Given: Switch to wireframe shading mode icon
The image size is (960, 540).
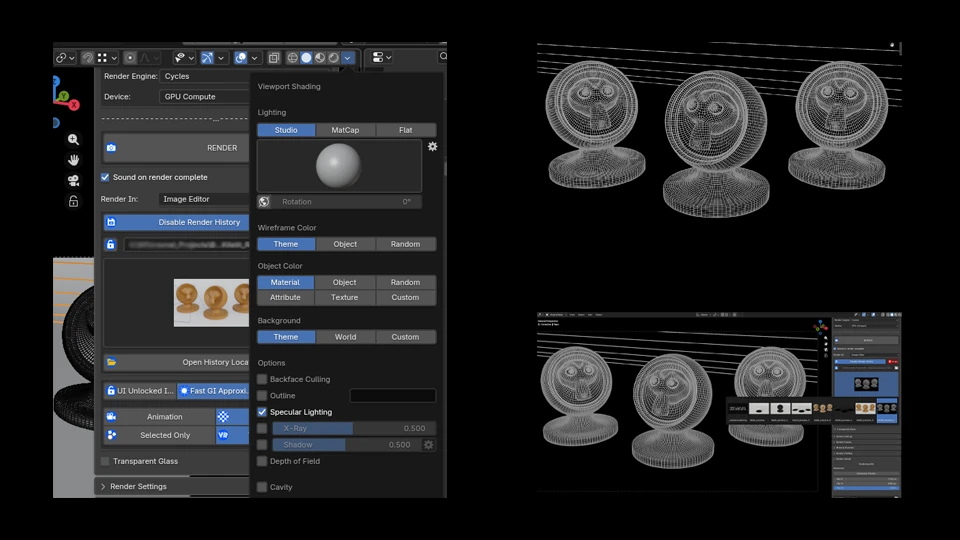Looking at the screenshot, I should [293, 58].
